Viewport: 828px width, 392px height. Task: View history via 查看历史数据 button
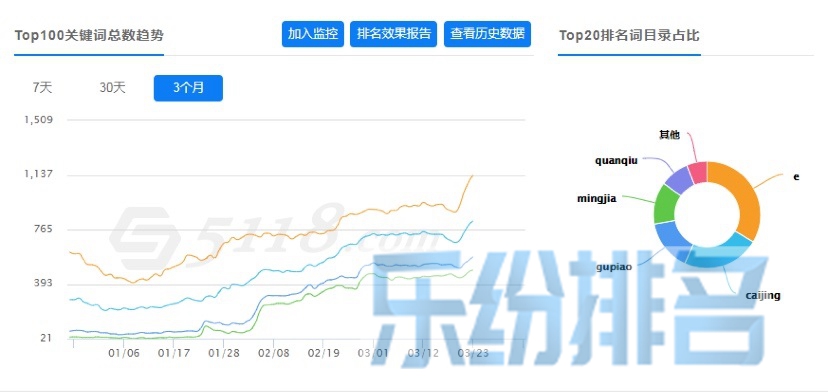[x=487, y=34]
